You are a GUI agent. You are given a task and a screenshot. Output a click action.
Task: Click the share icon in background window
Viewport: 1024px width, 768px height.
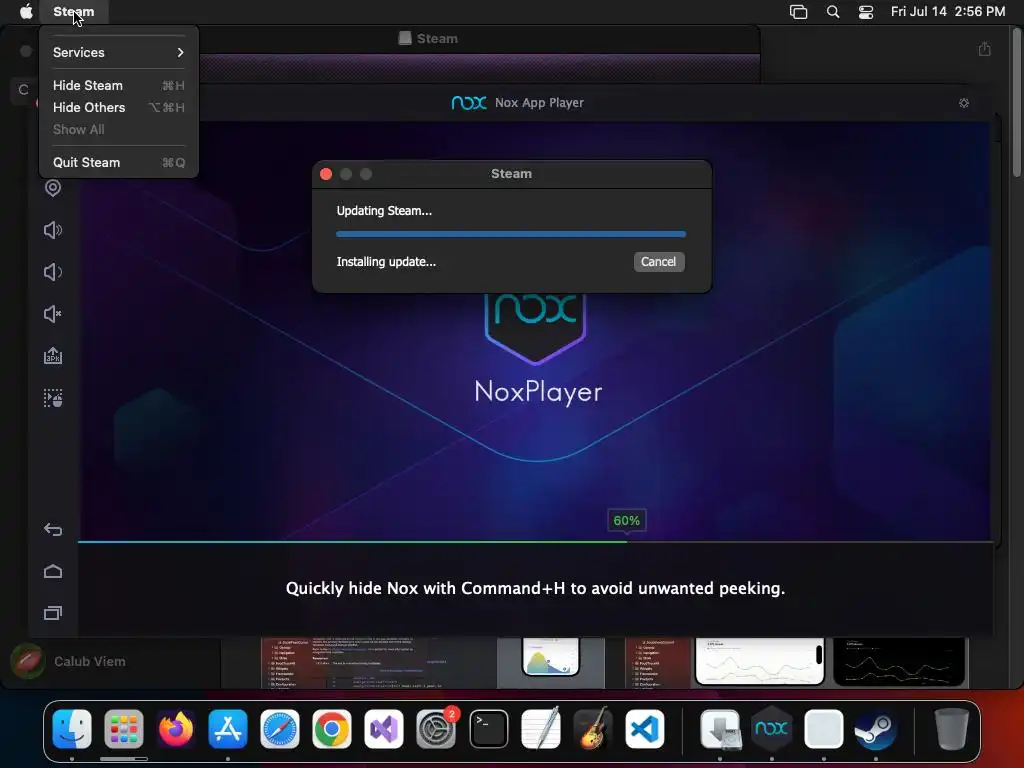985,49
